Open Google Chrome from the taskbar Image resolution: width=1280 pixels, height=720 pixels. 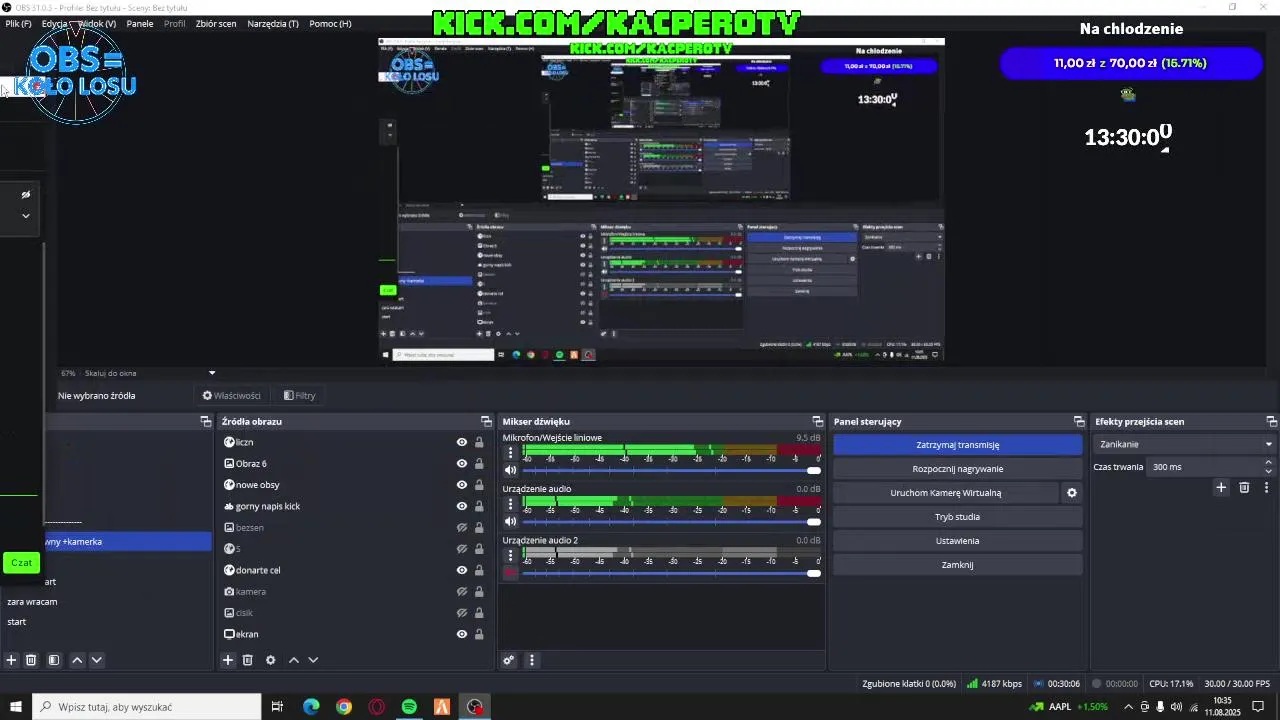tap(344, 707)
